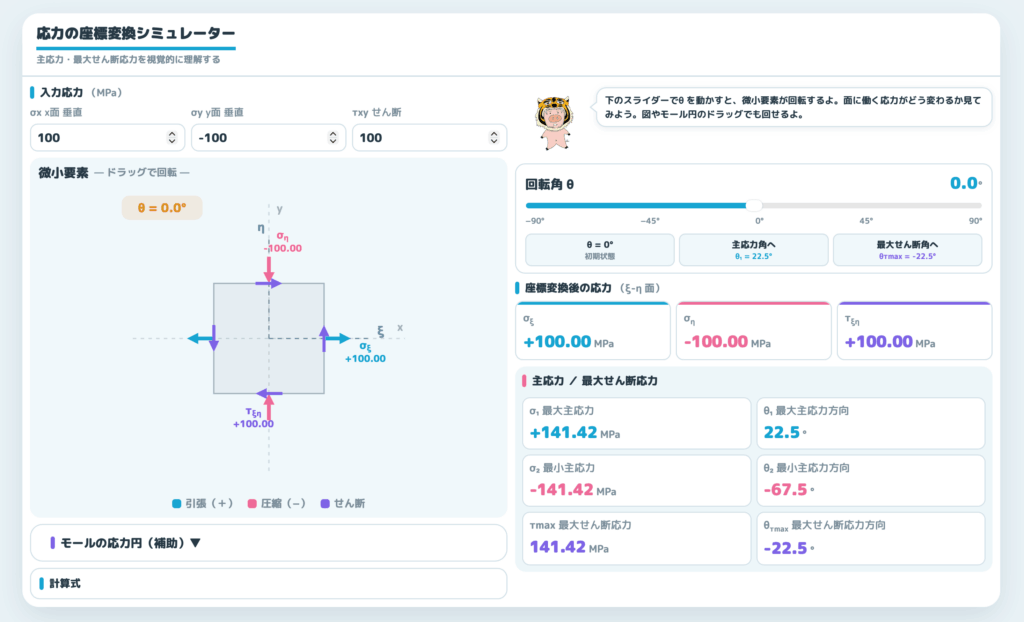Click the blue 引張 (+) legend swatch

point(176,504)
